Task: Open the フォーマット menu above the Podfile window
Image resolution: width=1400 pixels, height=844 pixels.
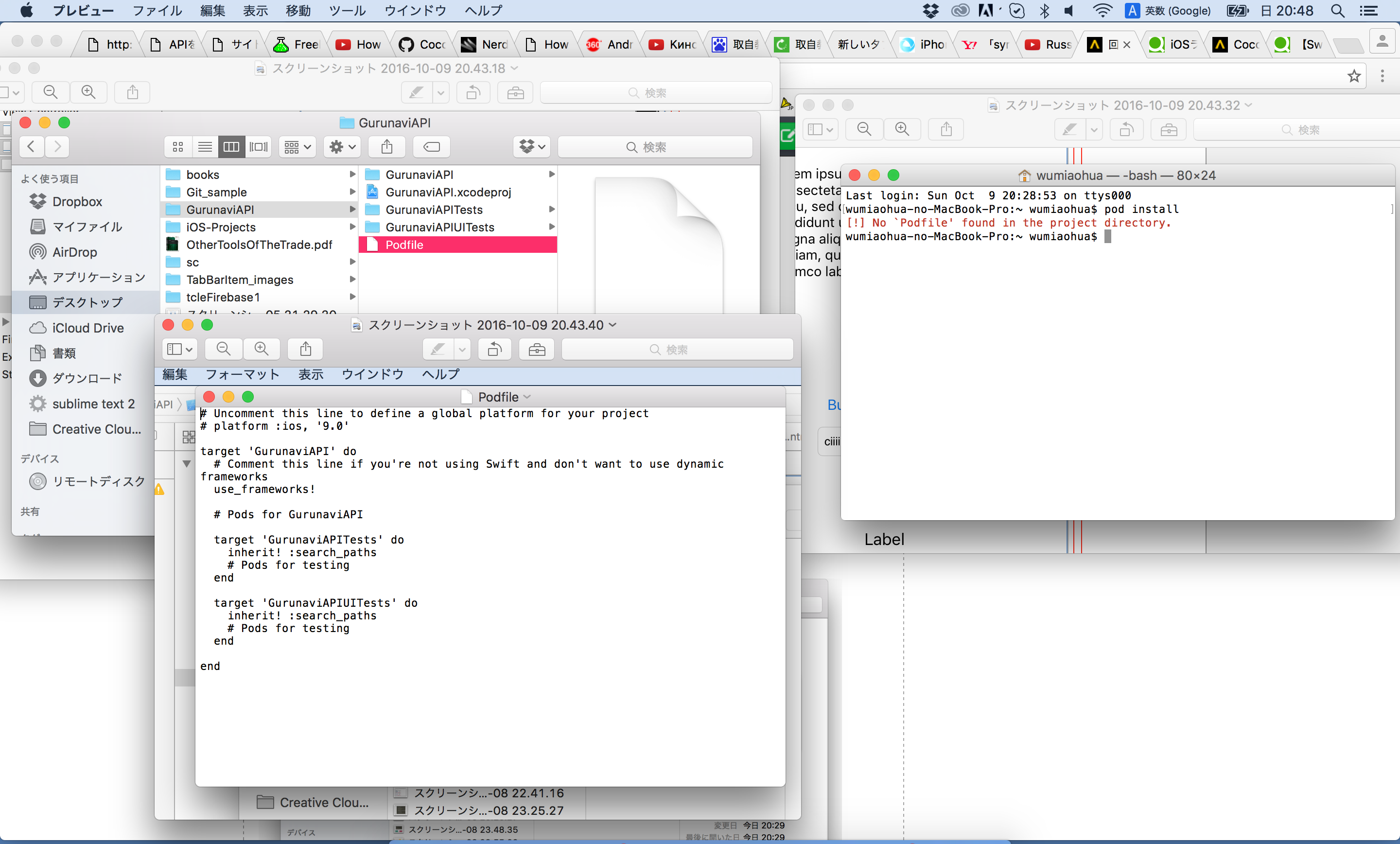Action: (x=242, y=374)
